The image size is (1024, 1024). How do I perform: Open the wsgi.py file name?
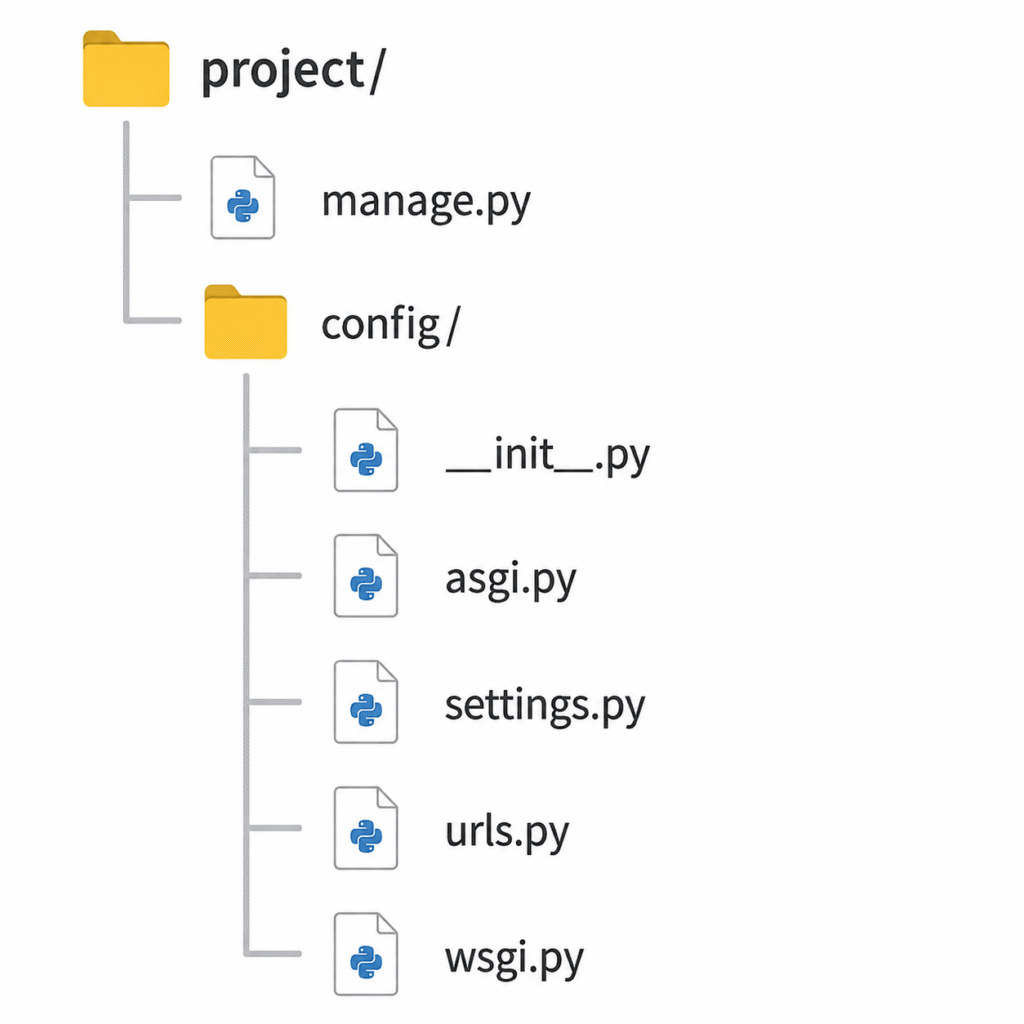pos(514,959)
